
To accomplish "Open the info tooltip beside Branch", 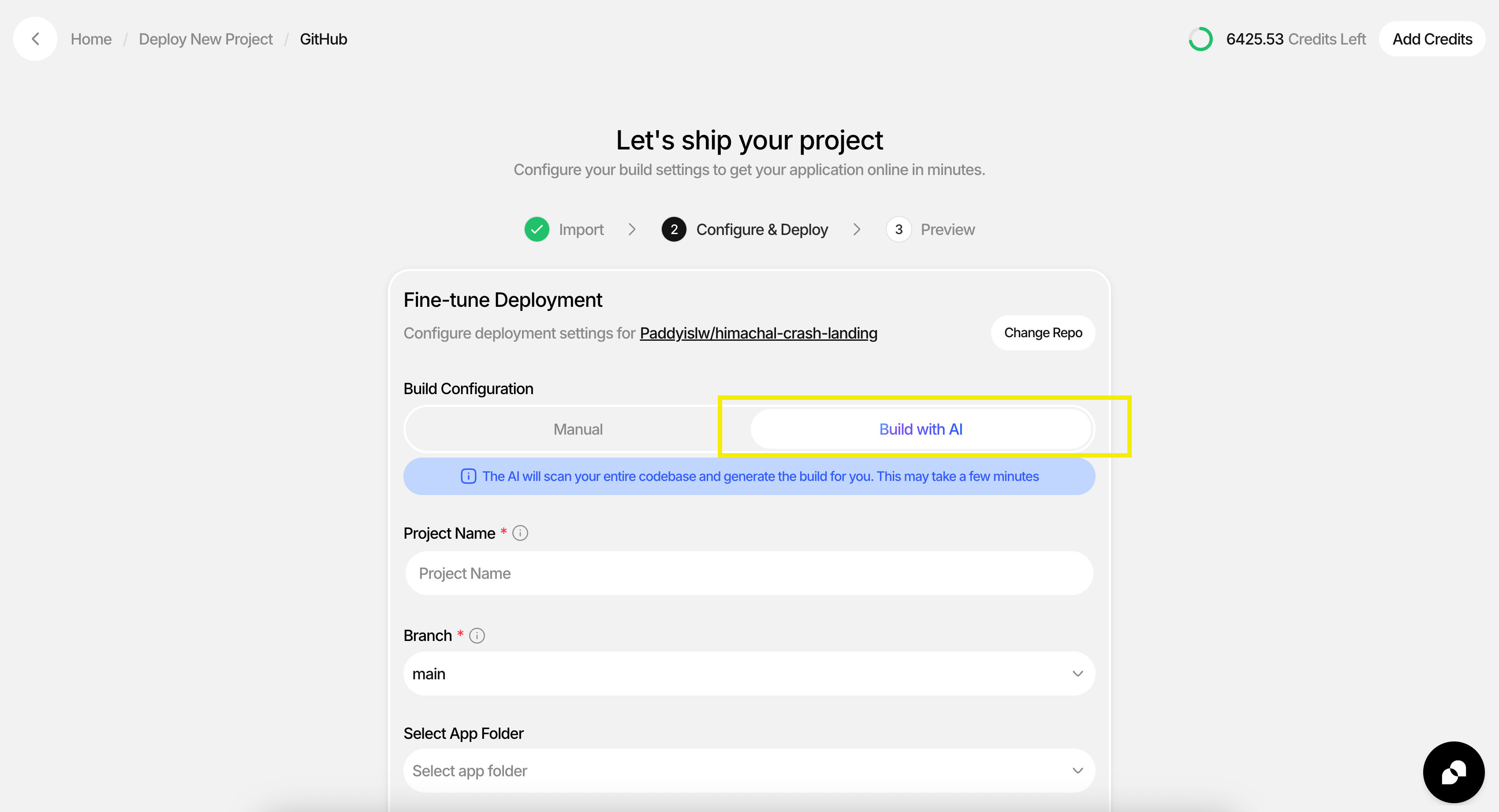I will pos(477,635).
